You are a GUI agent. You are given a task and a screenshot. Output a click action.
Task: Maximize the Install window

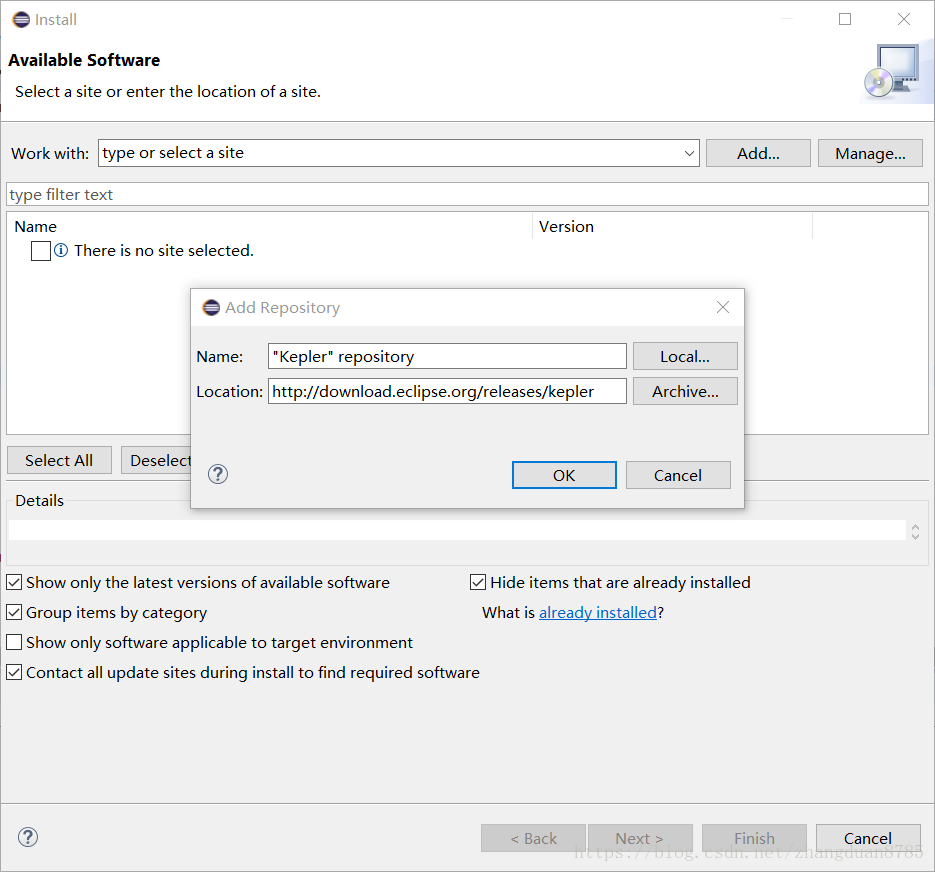coord(845,19)
